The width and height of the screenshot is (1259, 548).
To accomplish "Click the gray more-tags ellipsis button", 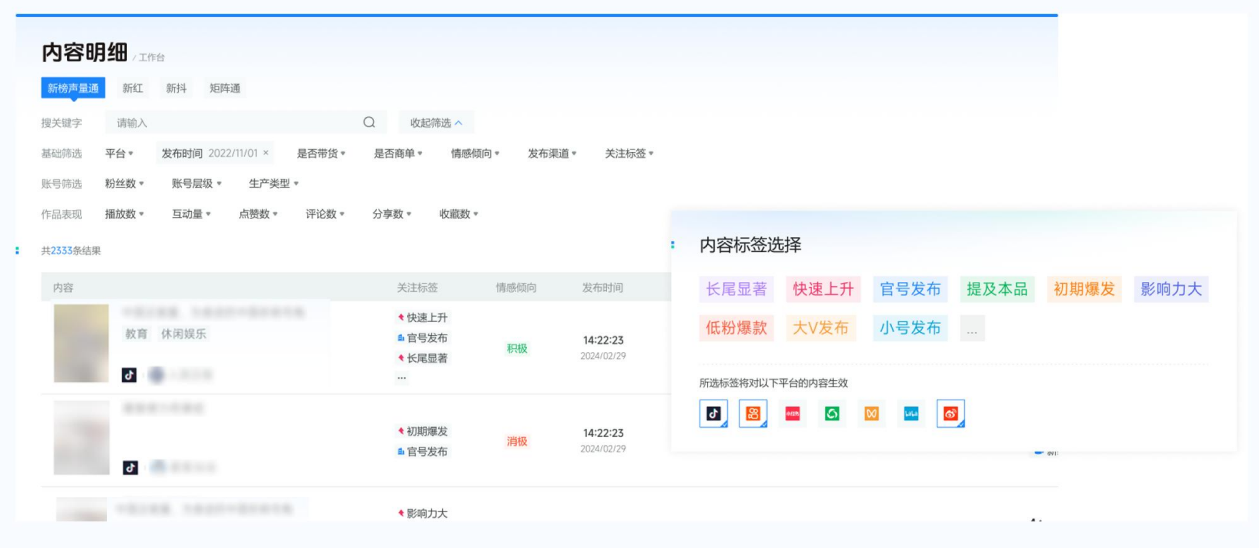I will tap(972, 328).
